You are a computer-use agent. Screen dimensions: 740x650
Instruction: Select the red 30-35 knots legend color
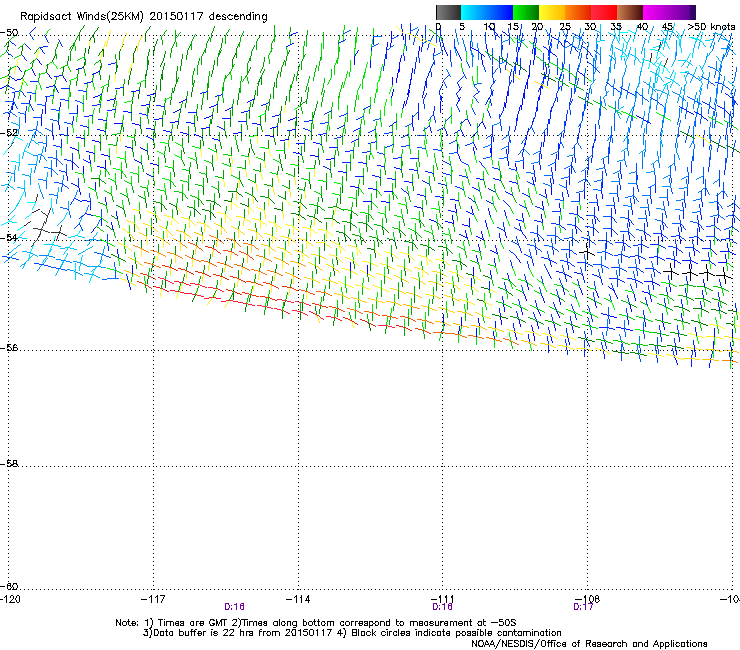(x=604, y=12)
